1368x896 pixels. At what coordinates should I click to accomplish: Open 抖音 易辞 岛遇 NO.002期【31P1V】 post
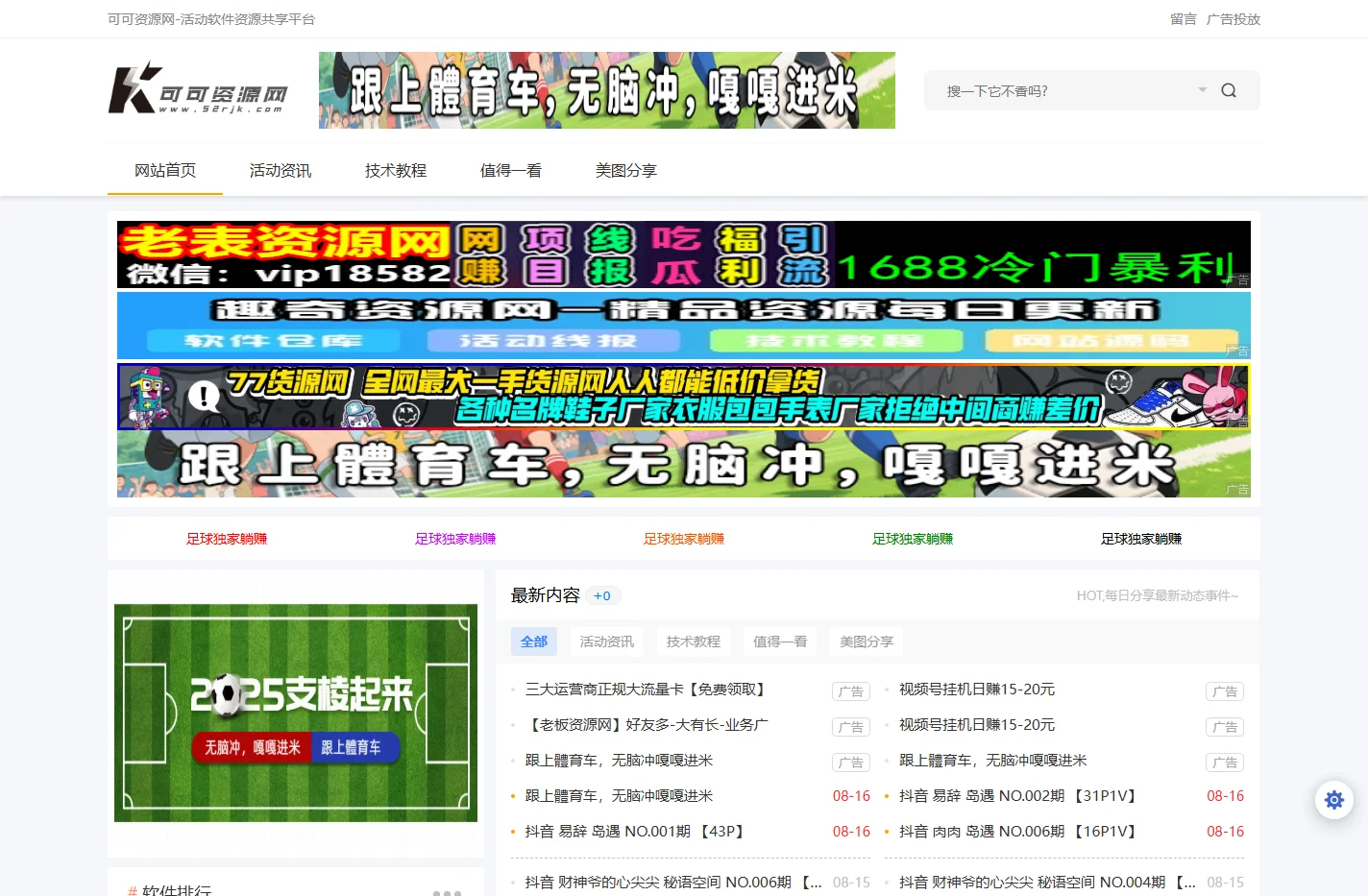(1020, 796)
